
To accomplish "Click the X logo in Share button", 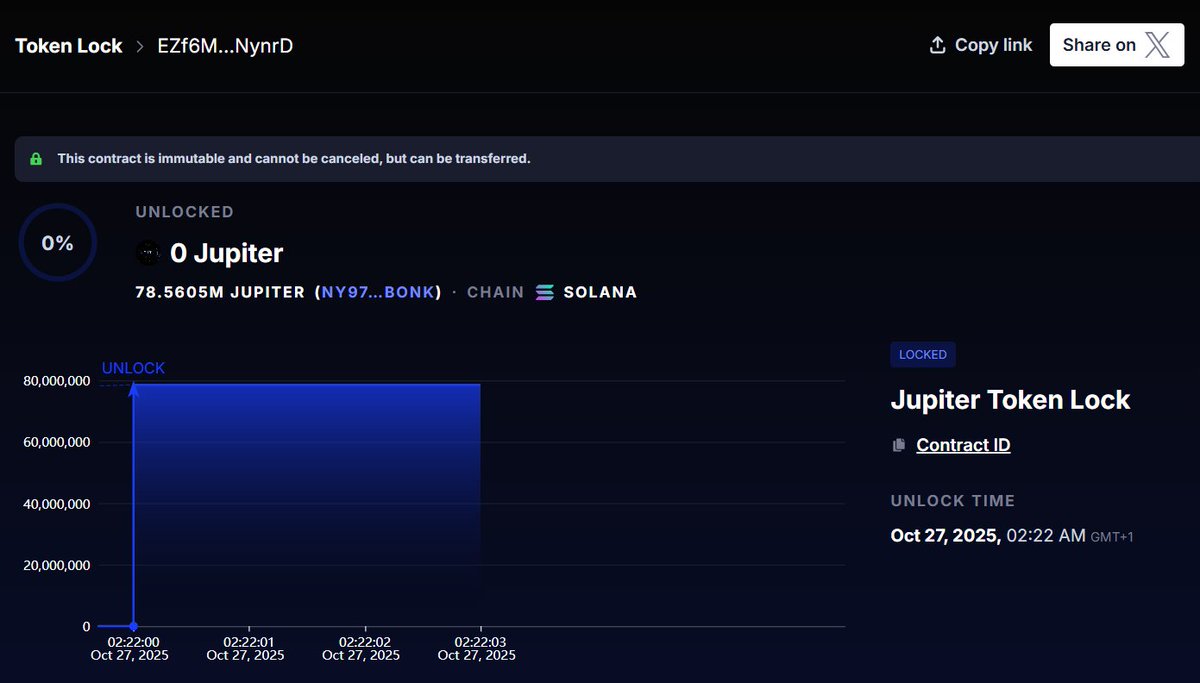I will pyautogui.click(x=1157, y=45).
